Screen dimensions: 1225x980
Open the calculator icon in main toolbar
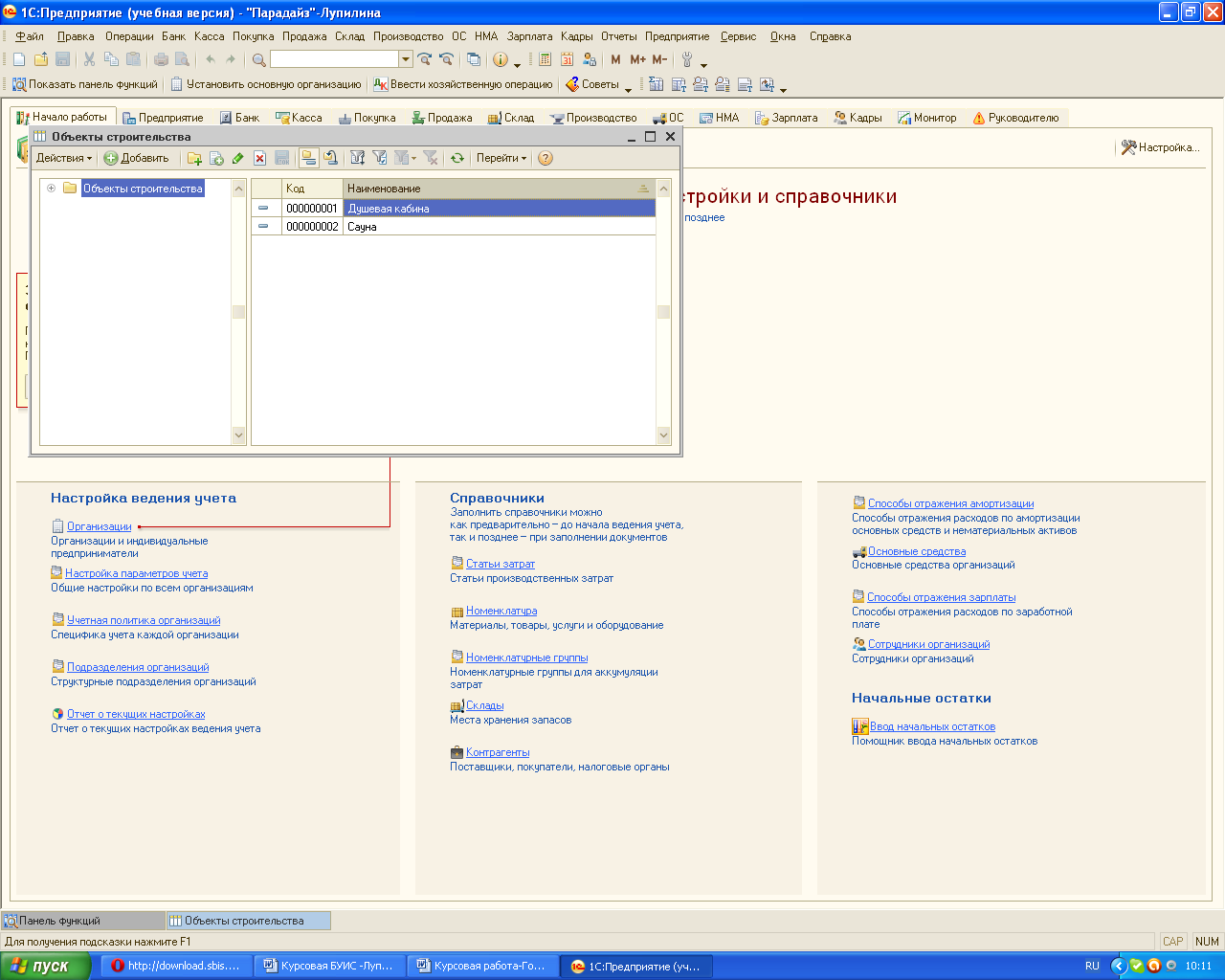(x=545, y=59)
